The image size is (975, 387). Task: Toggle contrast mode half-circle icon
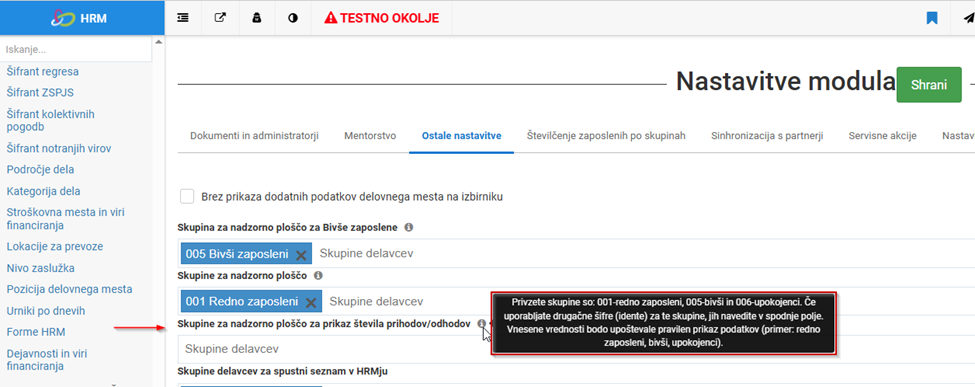coord(293,18)
